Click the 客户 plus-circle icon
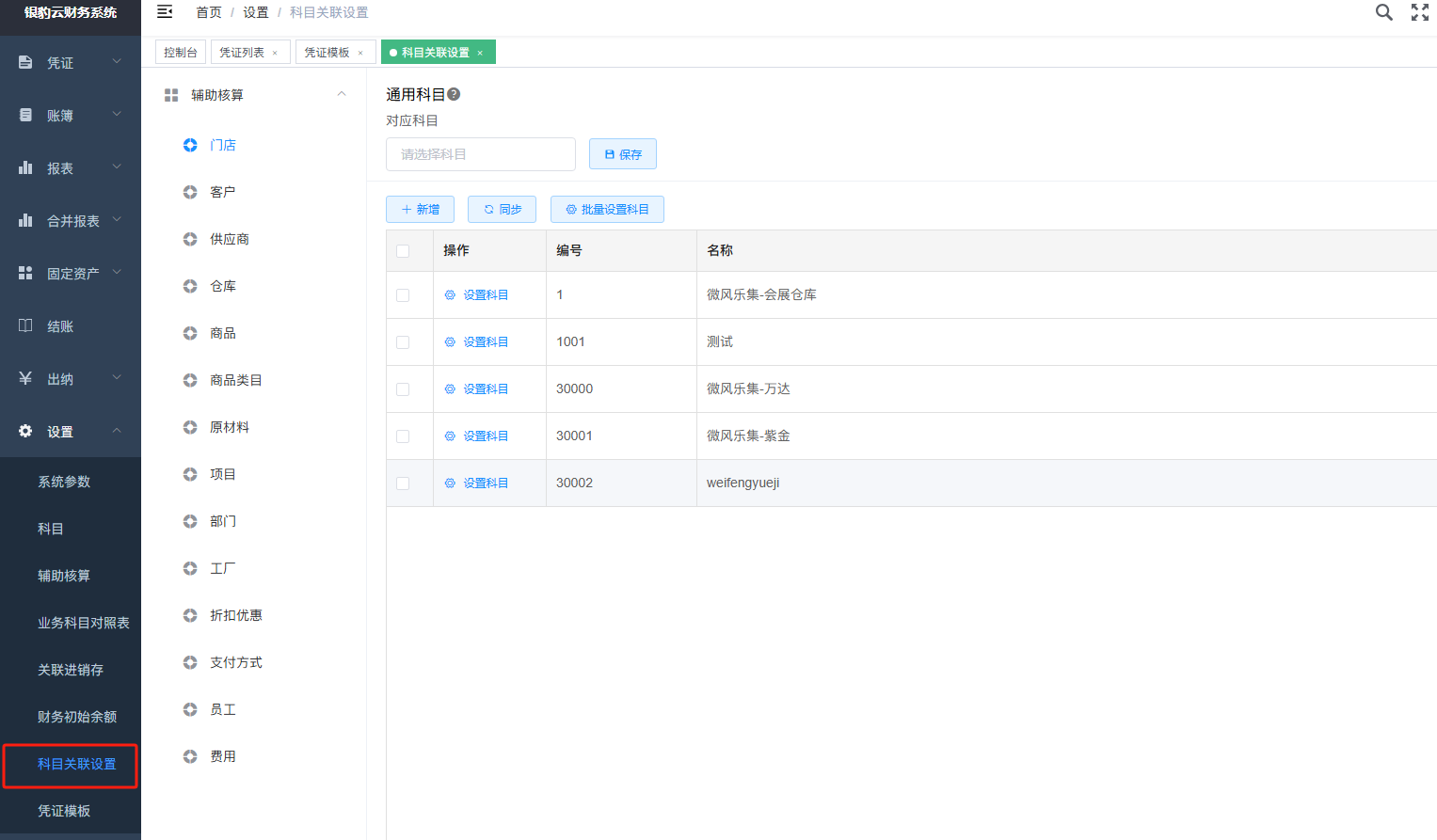The image size is (1437, 840). tap(190, 192)
